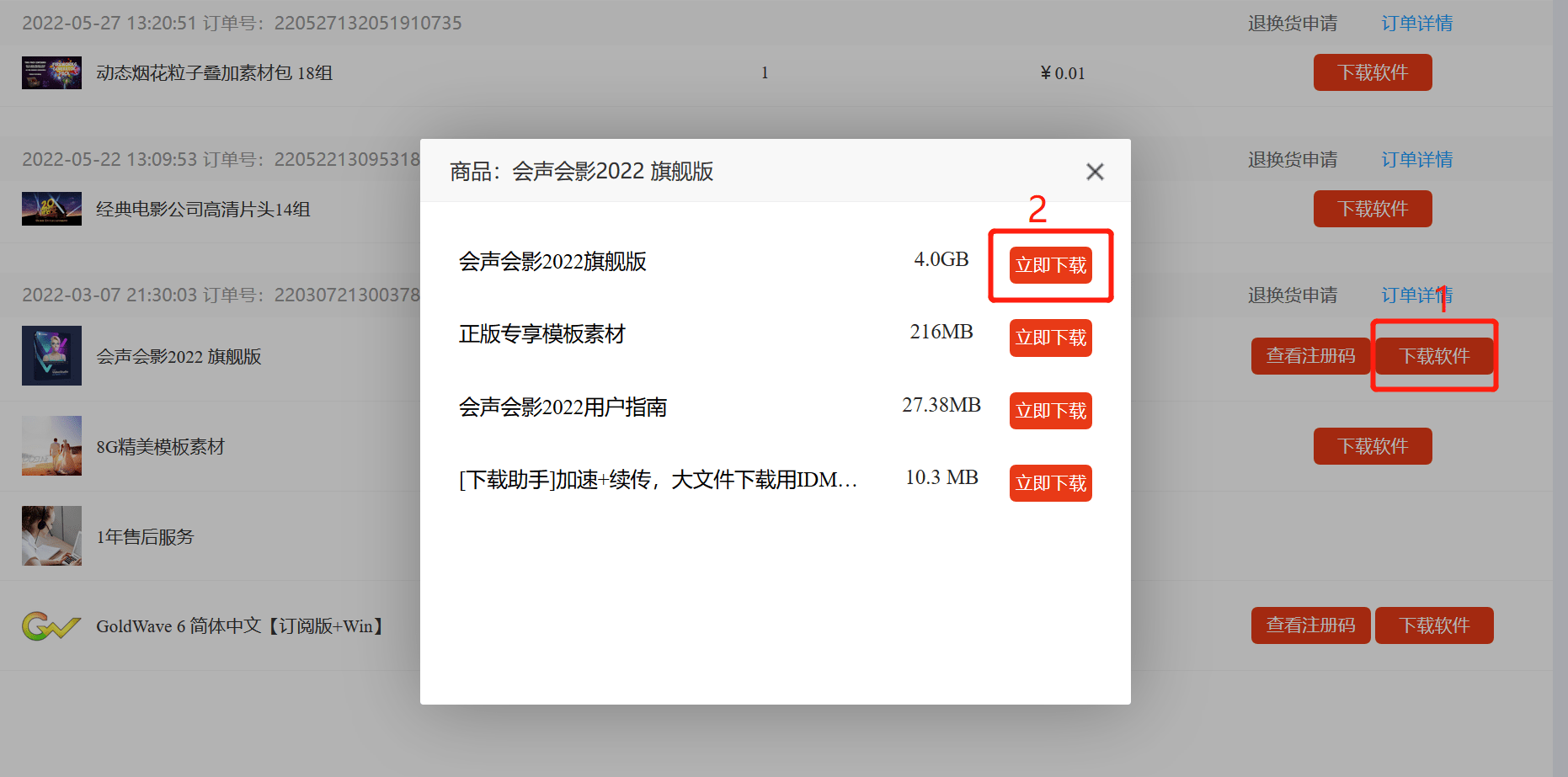Click 退换货申请 for the 2022-05-22 order
Screen dimensions: 1568x777
1293,160
